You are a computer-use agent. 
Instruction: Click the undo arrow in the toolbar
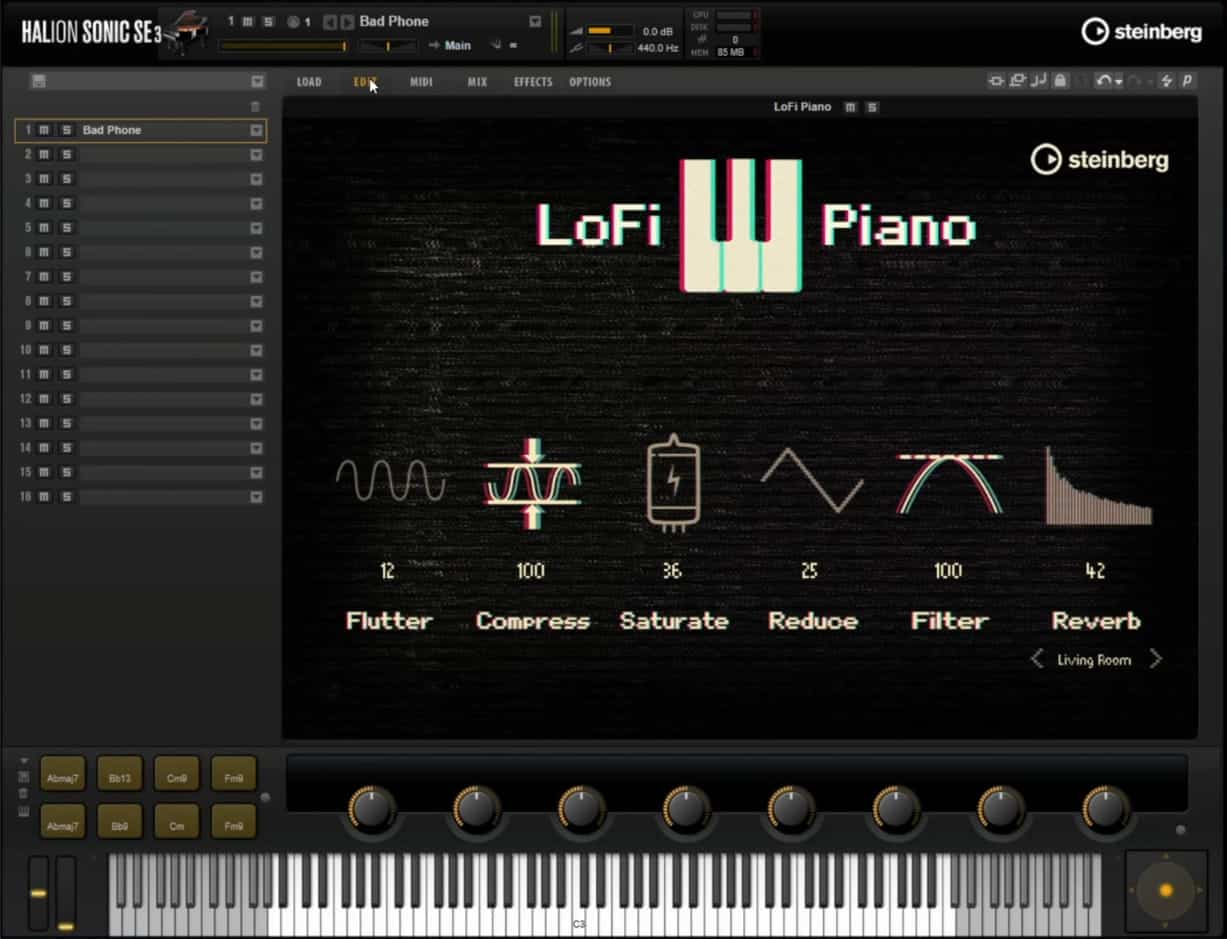coord(1103,81)
